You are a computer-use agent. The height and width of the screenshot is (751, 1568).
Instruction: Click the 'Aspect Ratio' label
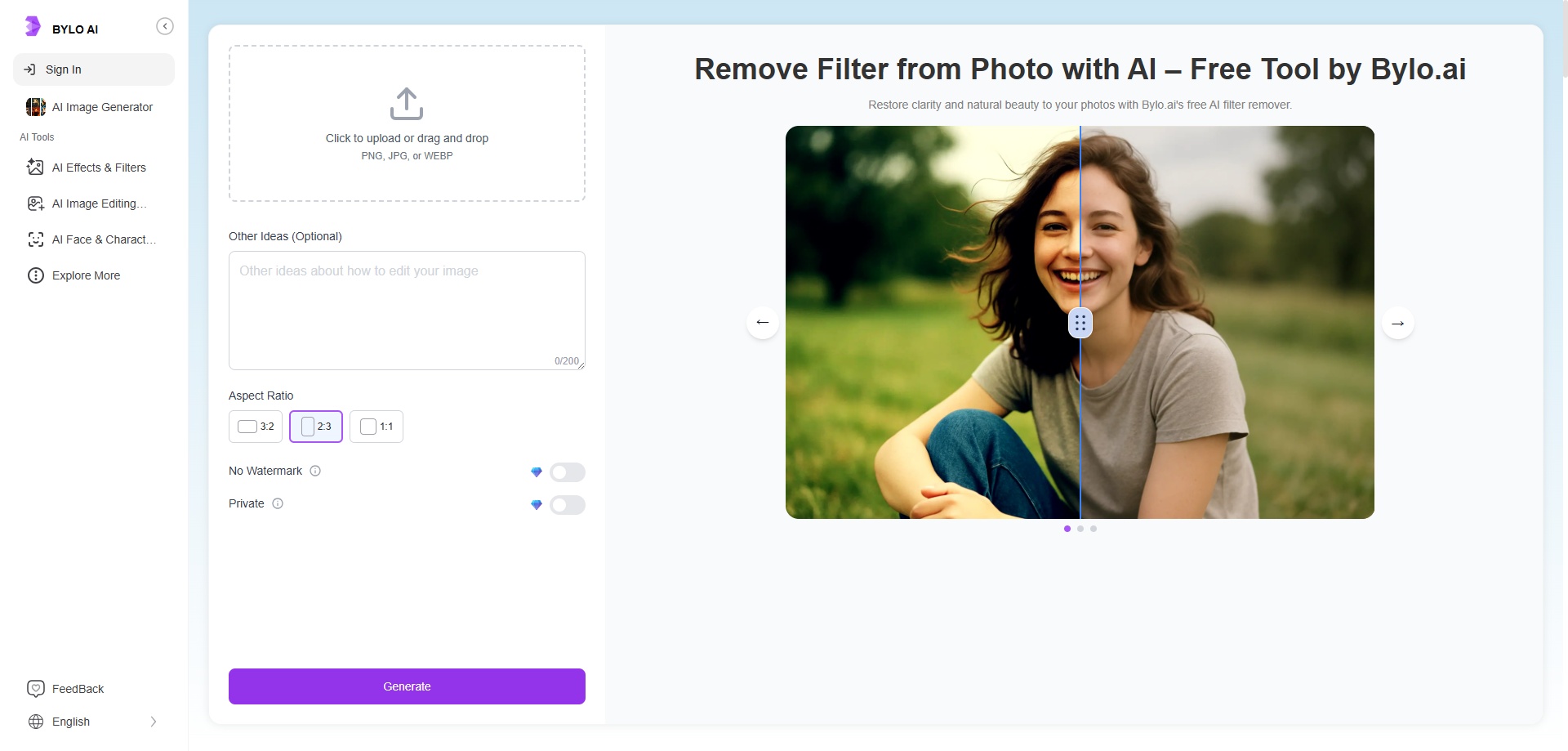point(261,396)
